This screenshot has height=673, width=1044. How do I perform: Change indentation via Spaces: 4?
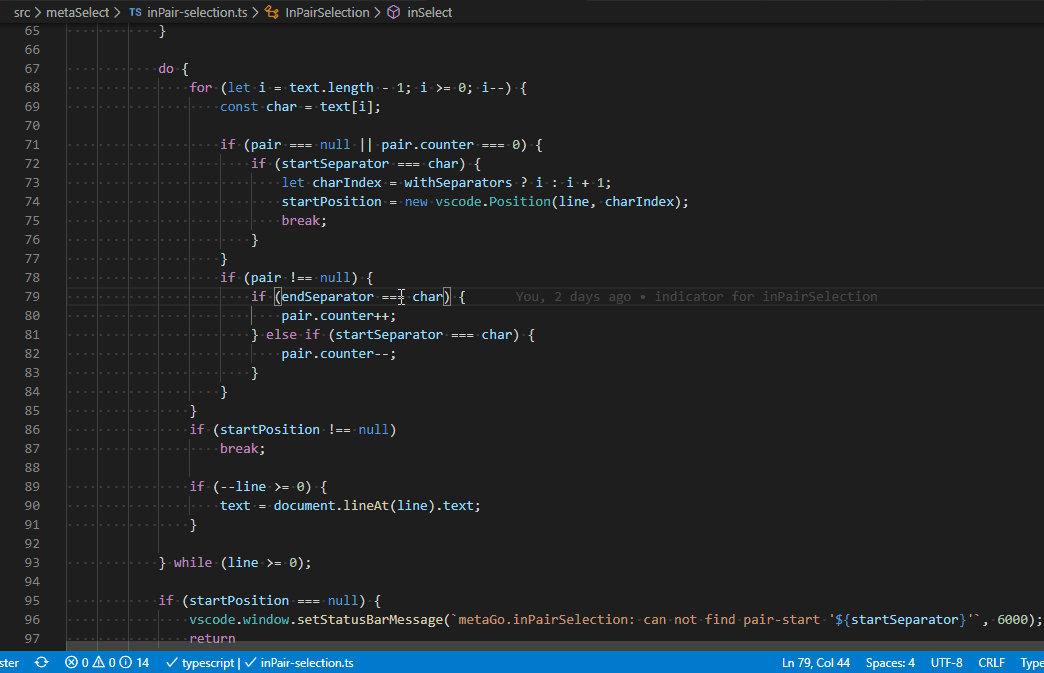tap(890, 662)
